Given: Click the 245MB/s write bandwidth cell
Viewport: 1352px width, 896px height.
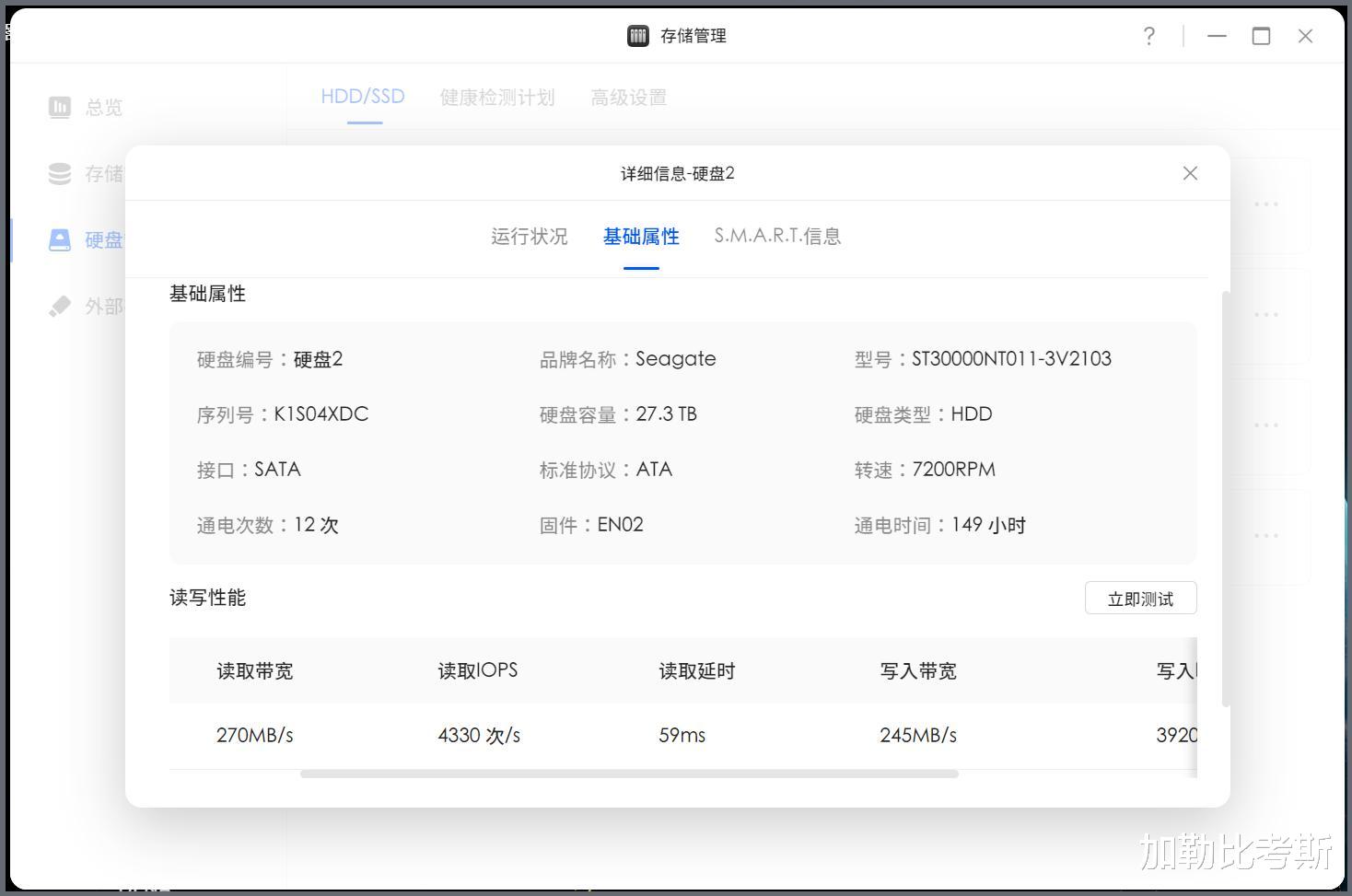Looking at the screenshot, I should coord(918,736).
